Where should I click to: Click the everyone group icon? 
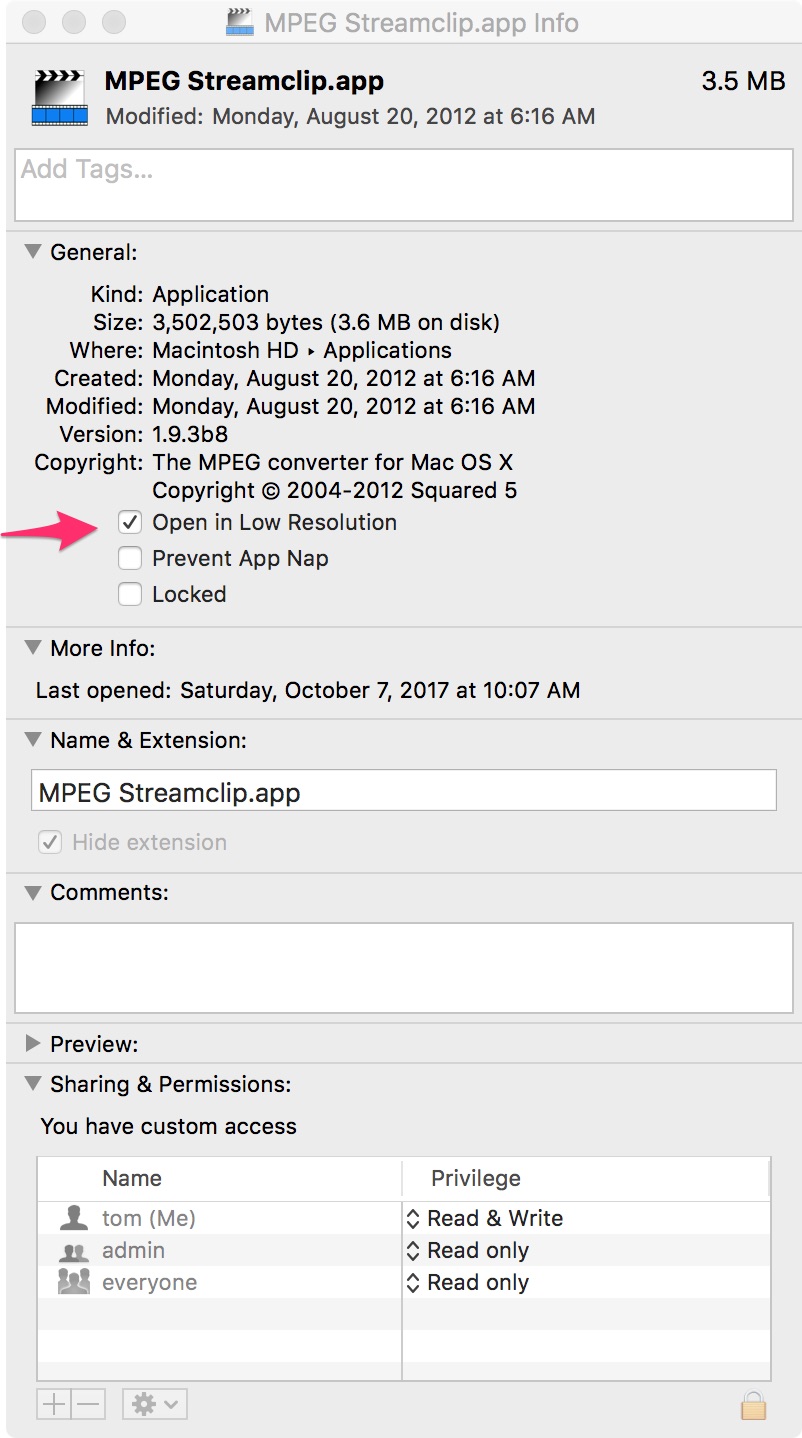pos(74,1282)
